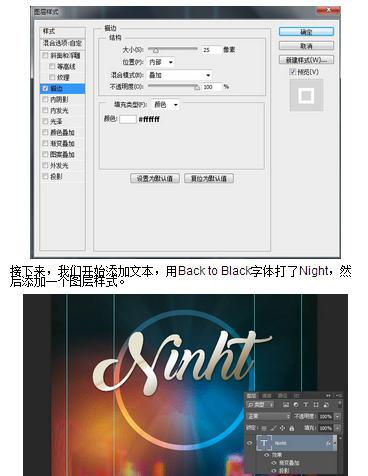Click the shape layer filter icon
368x476 pixels.
coord(316,405)
